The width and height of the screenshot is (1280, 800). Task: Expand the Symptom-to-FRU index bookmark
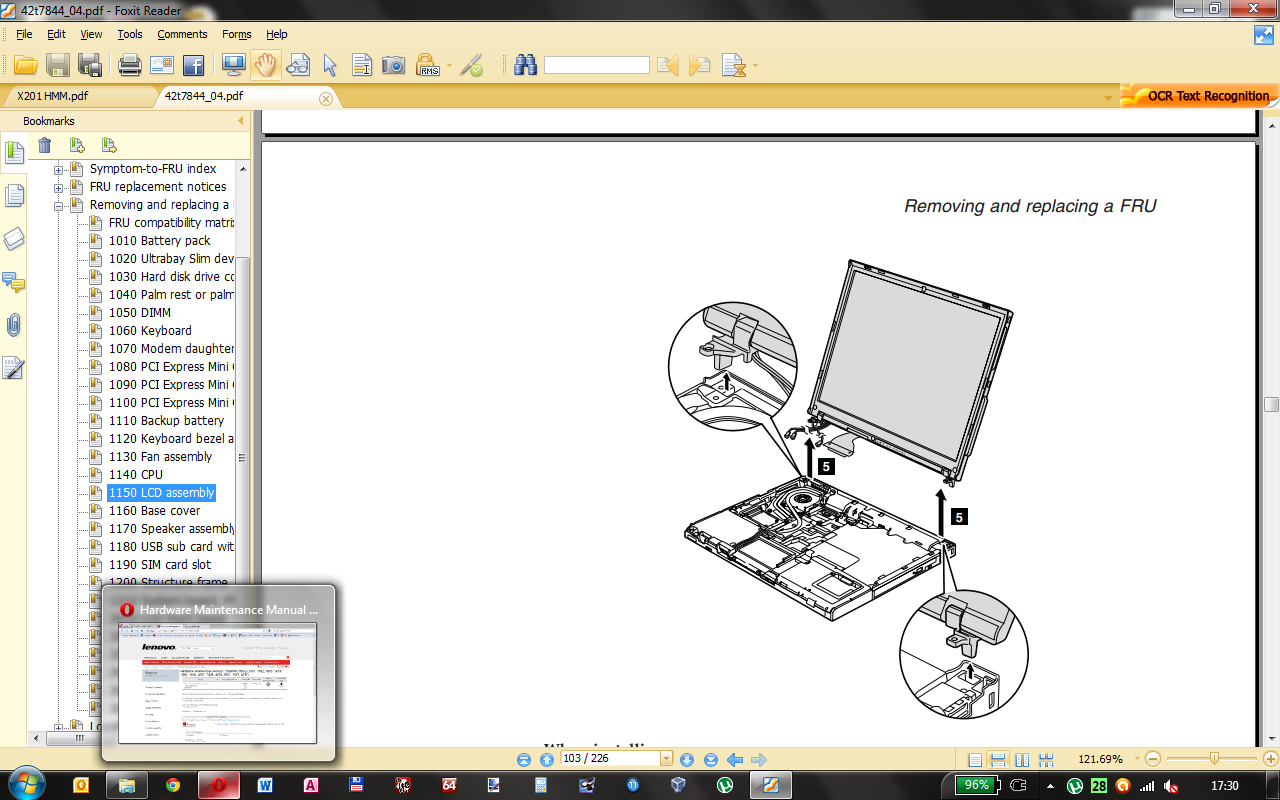(x=59, y=169)
